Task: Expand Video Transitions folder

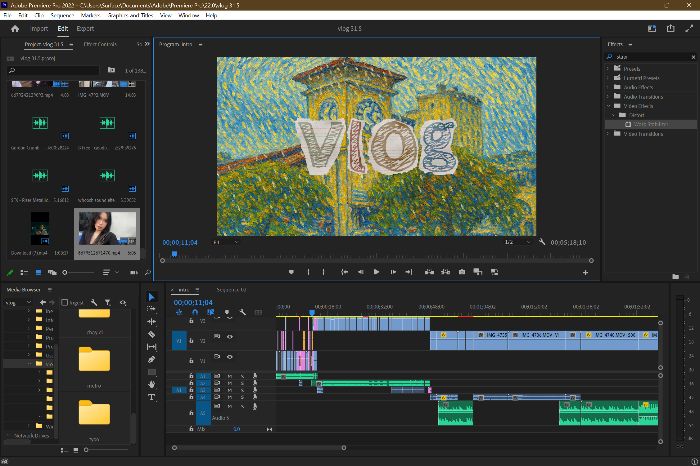Action: (x=608, y=133)
